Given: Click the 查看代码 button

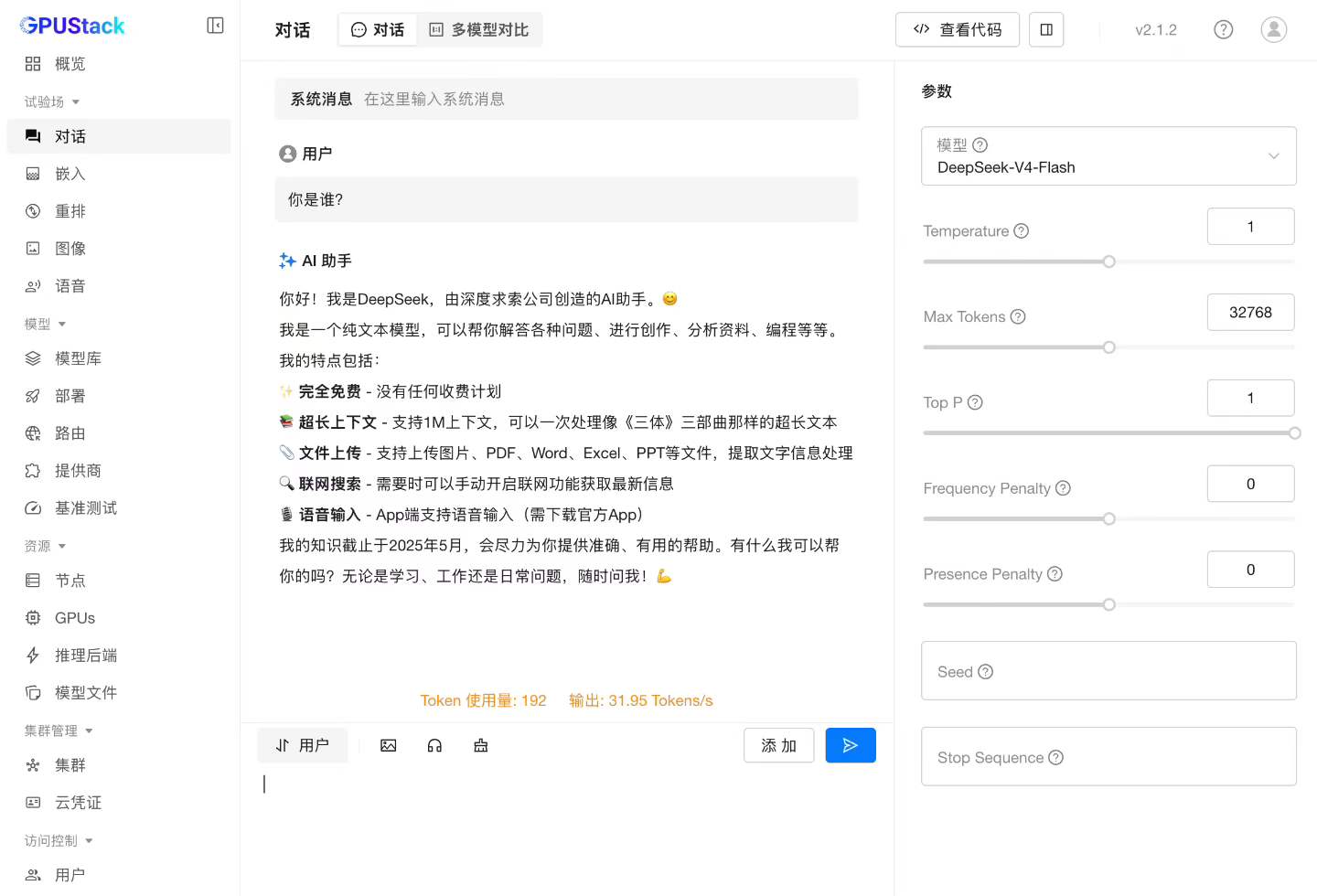Looking at the screenshot, I should click(x=958, y=29).
